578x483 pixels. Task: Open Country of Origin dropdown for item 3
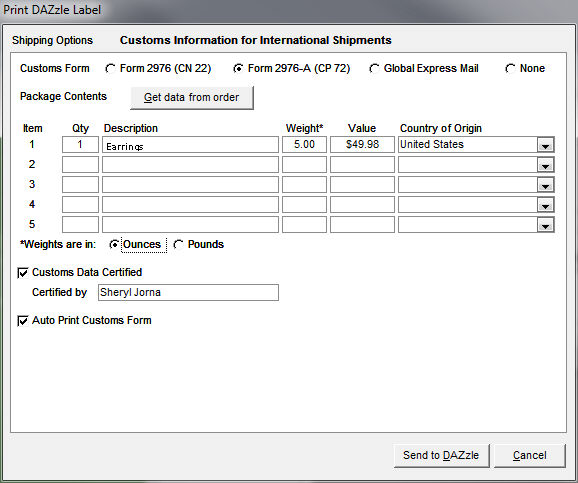[545, 185]
